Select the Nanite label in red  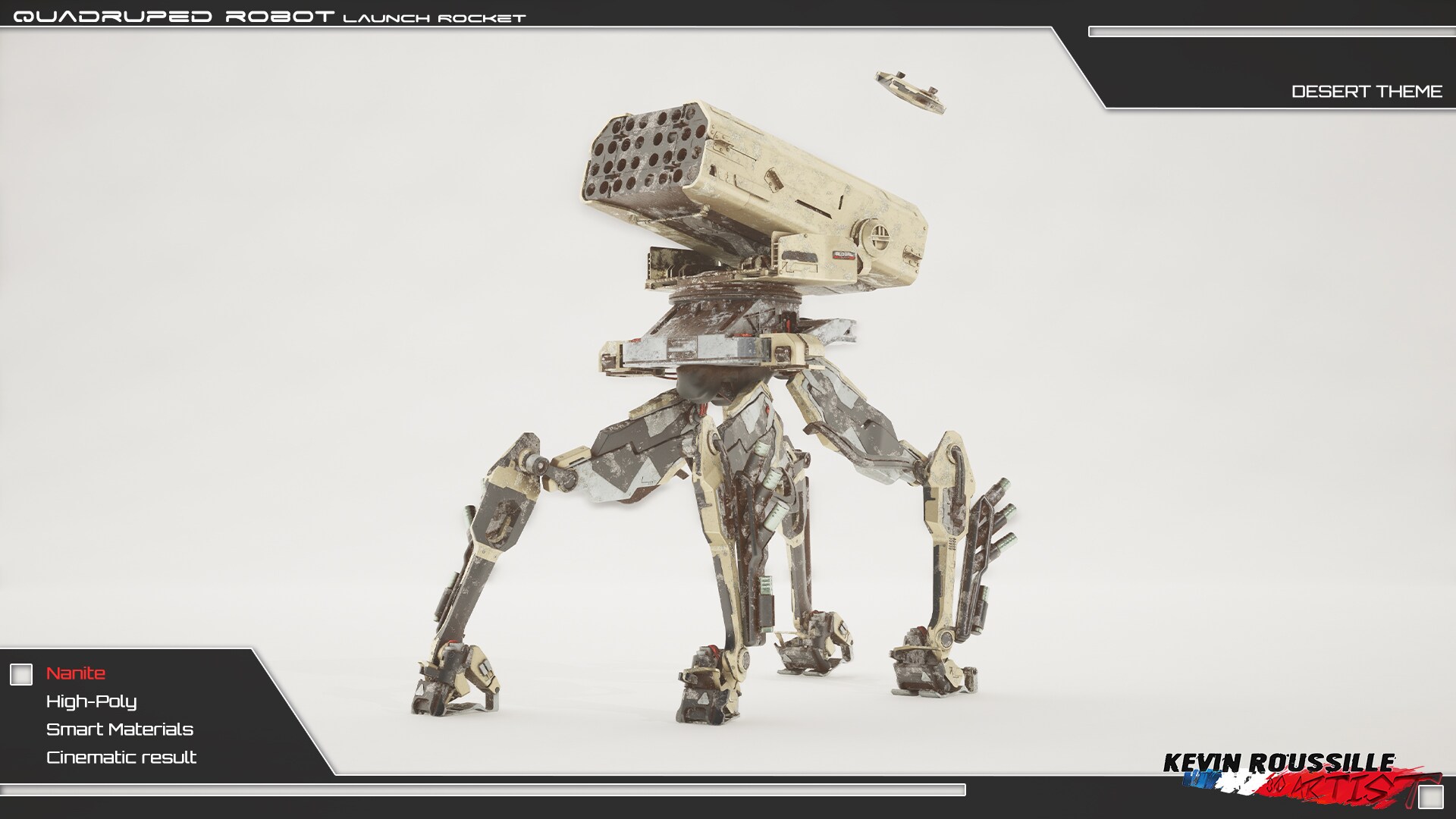[76, 673]
